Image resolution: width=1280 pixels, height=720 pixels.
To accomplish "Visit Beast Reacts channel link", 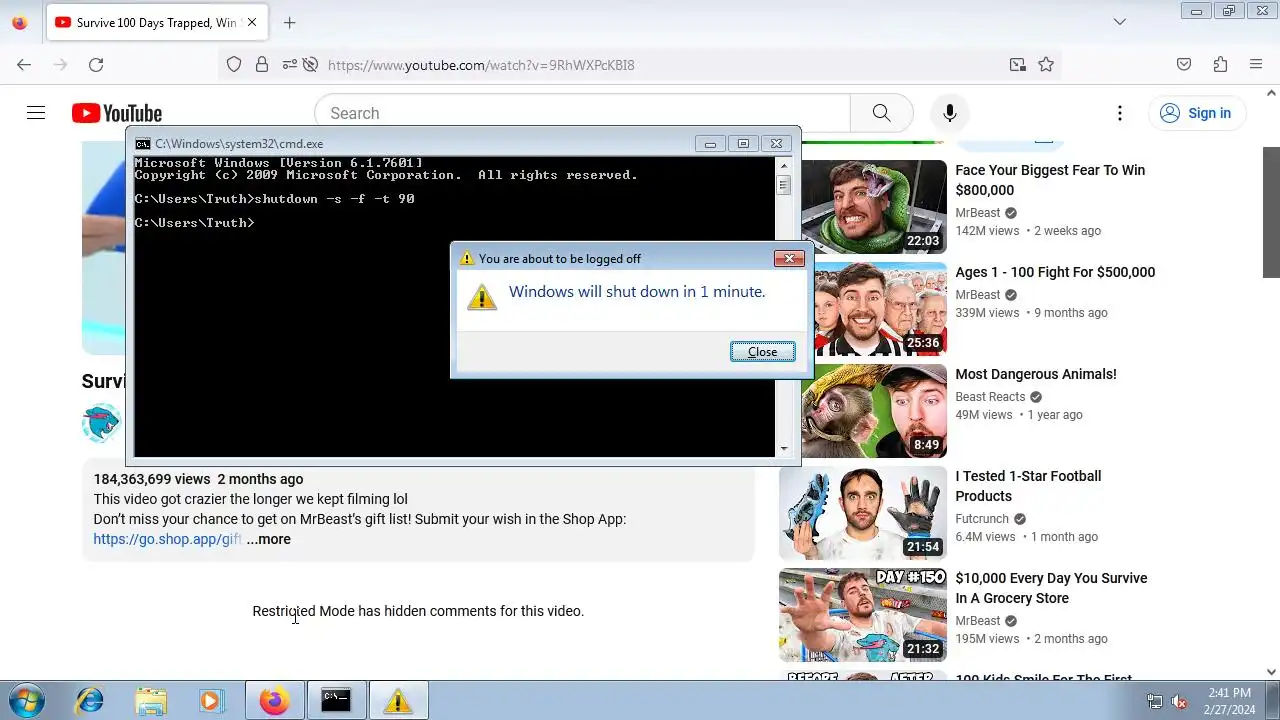I will coord(991,397).
